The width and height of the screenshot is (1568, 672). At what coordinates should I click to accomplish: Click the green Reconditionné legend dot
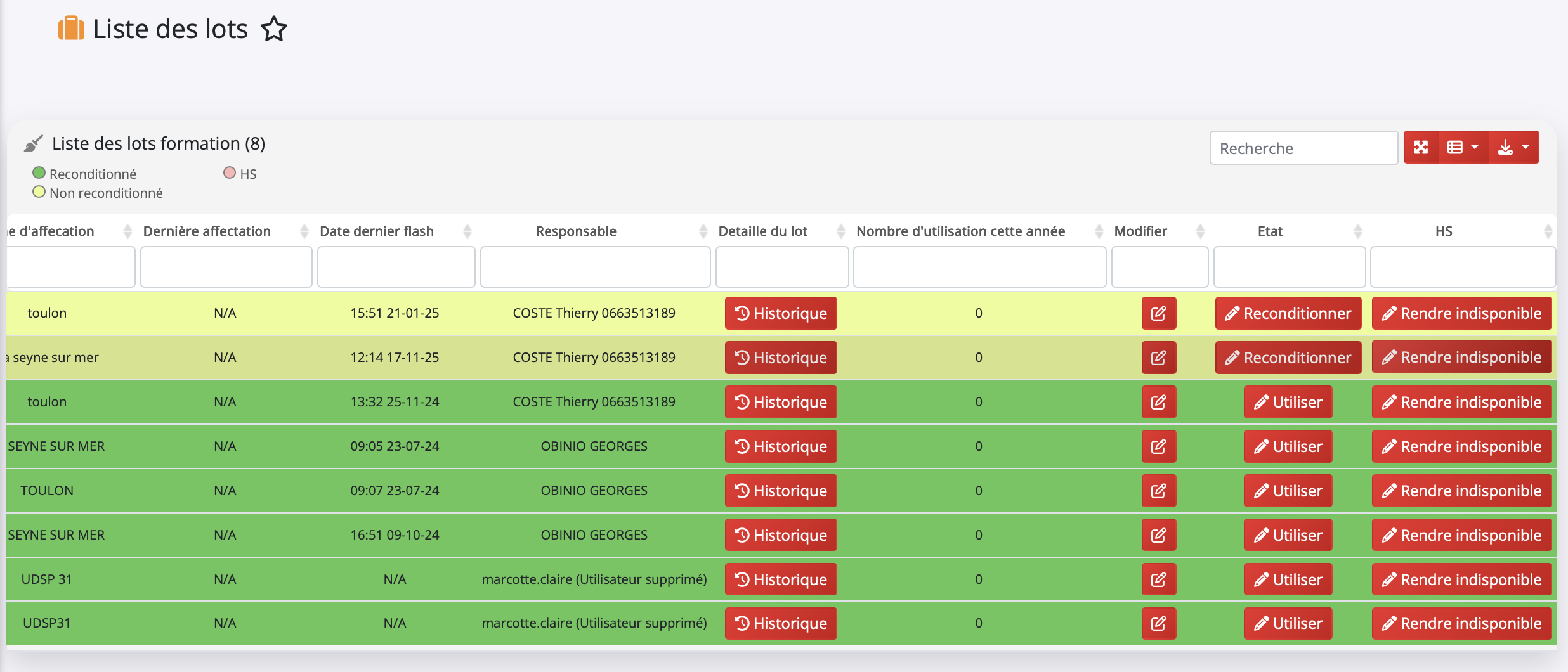coord(39,173)
